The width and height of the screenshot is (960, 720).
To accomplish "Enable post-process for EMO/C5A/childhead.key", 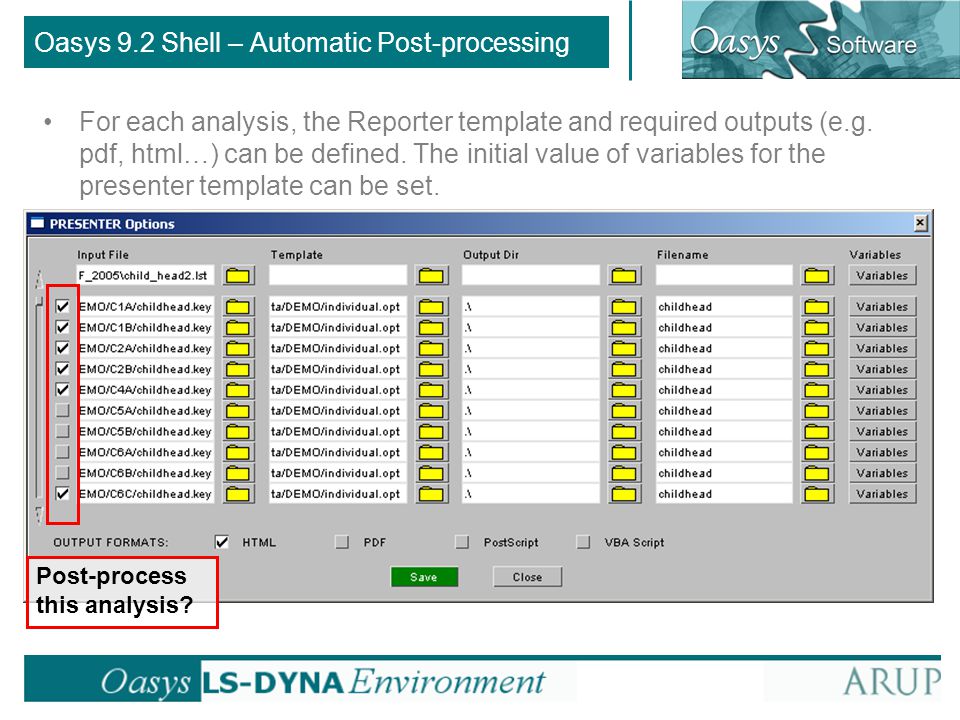I will pyautogui.click(x=62, y=410).
